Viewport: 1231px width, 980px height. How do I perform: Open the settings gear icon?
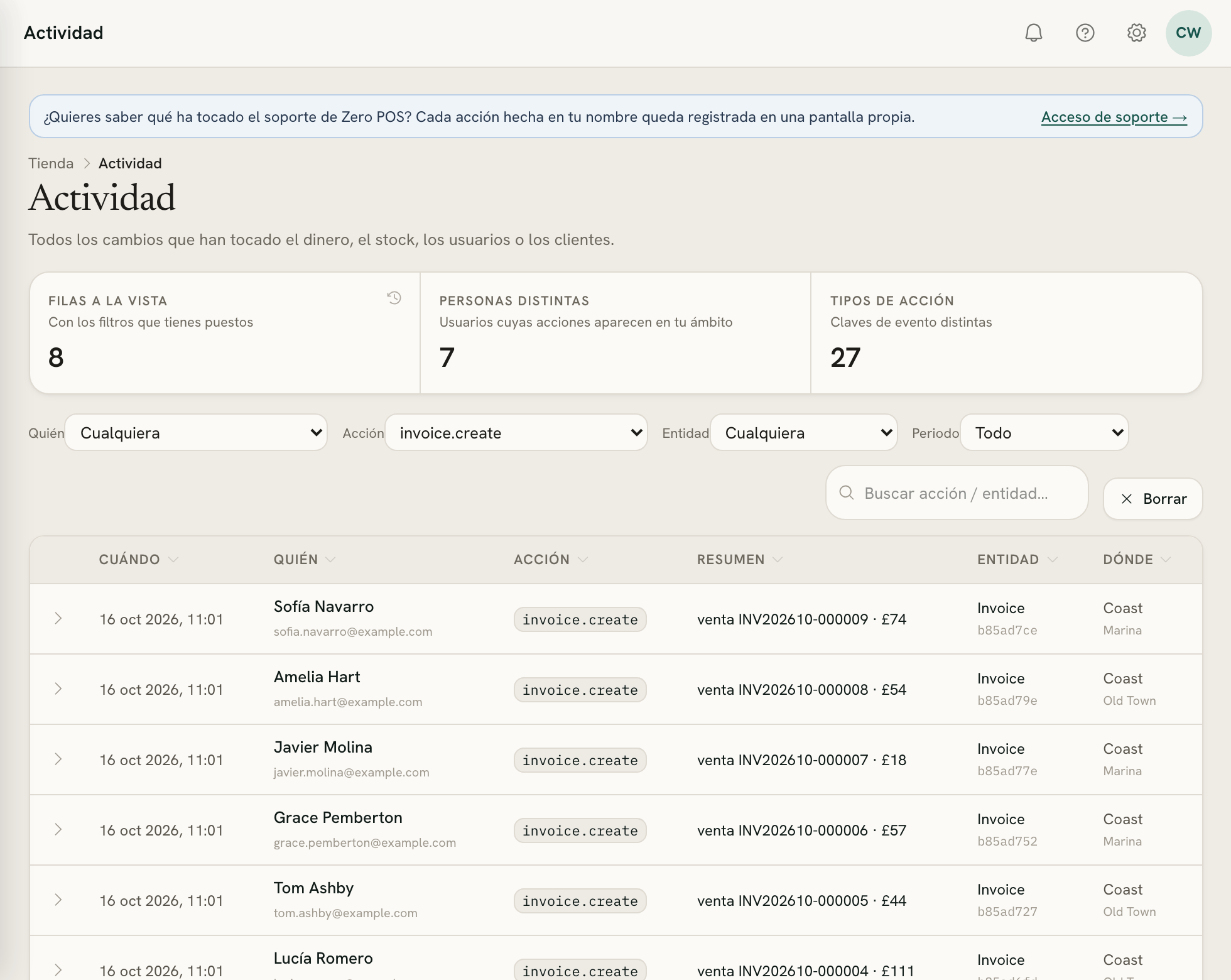1137,33
